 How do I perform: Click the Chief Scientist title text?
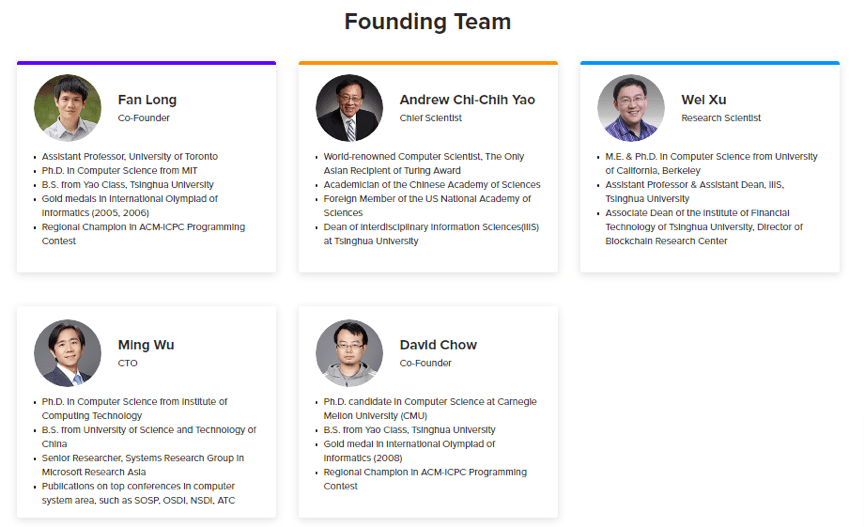(x=430, y=118)
